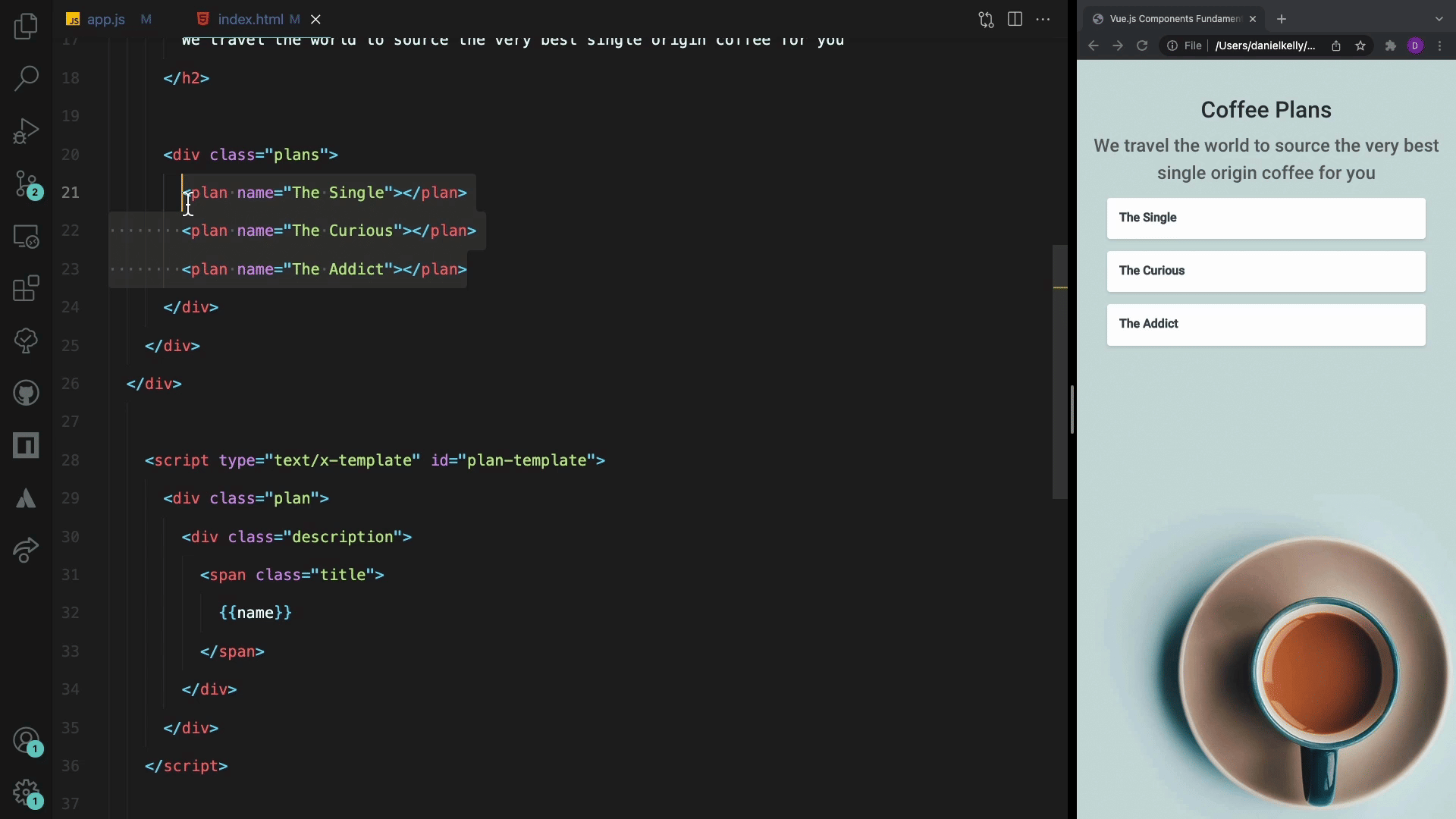The height and width of the screenshot is (819, 1456).
Task: Click the div class="plans" opening tag
Action: 251,155
